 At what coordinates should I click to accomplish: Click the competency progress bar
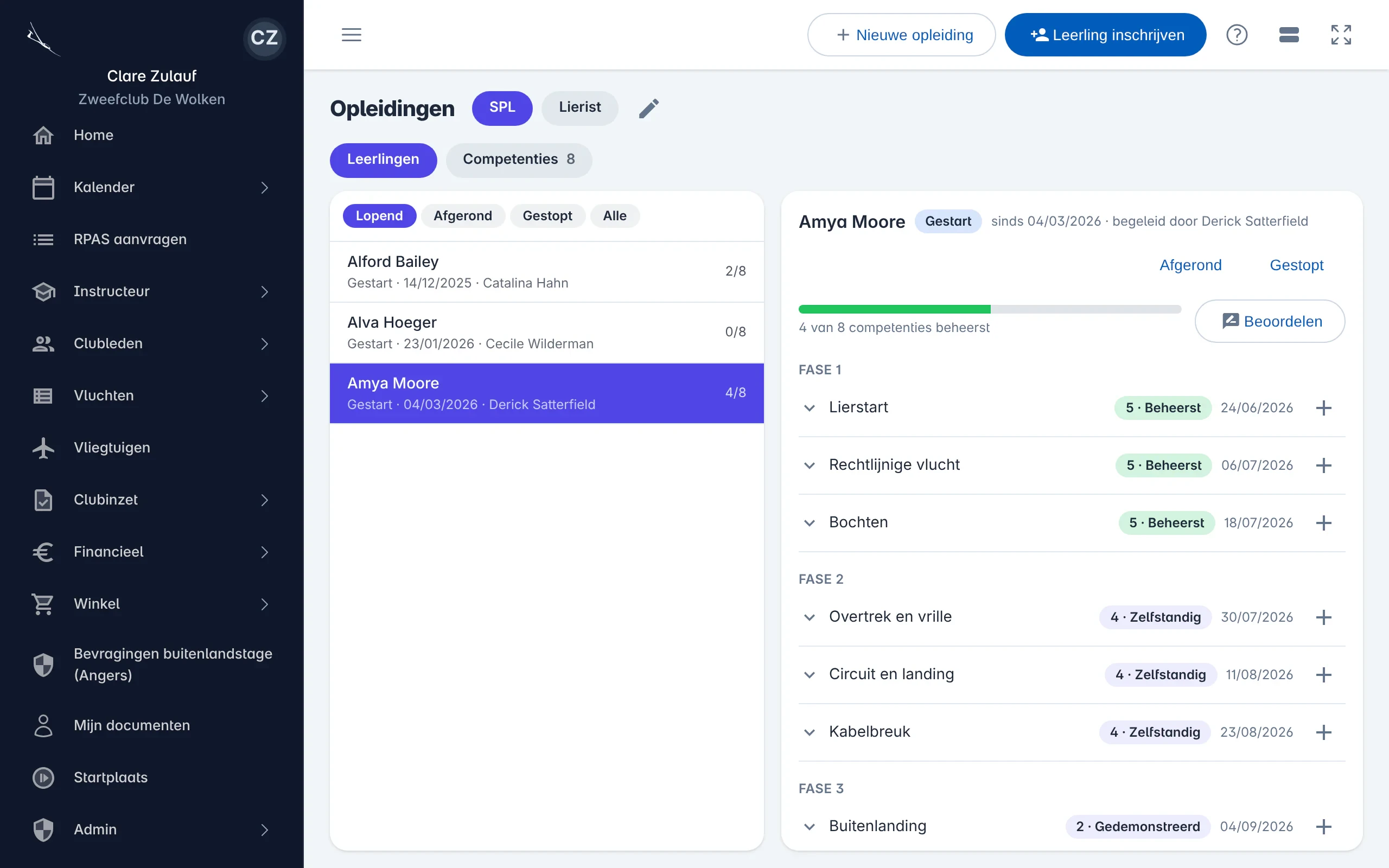pyautogui.click(x=990, y=309)
